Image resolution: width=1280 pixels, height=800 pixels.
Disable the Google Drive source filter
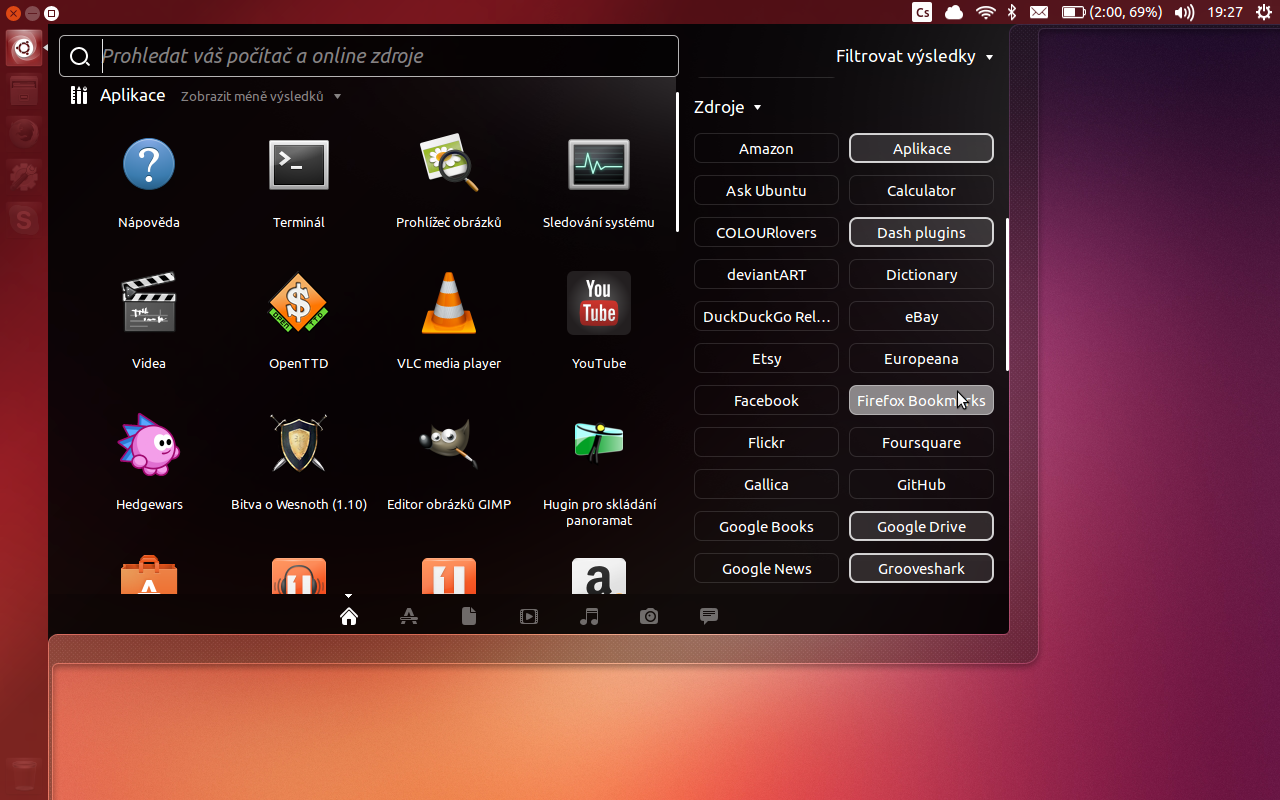click(x=921, y=526)
